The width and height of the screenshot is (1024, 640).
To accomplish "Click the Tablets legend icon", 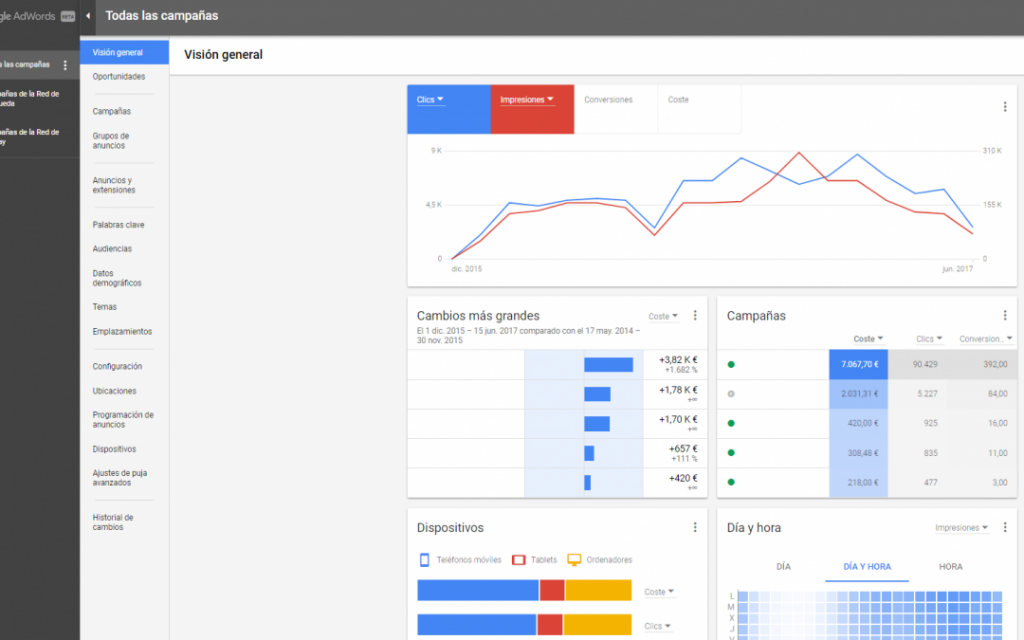I will pyautogui.click(x=519, y=559).
